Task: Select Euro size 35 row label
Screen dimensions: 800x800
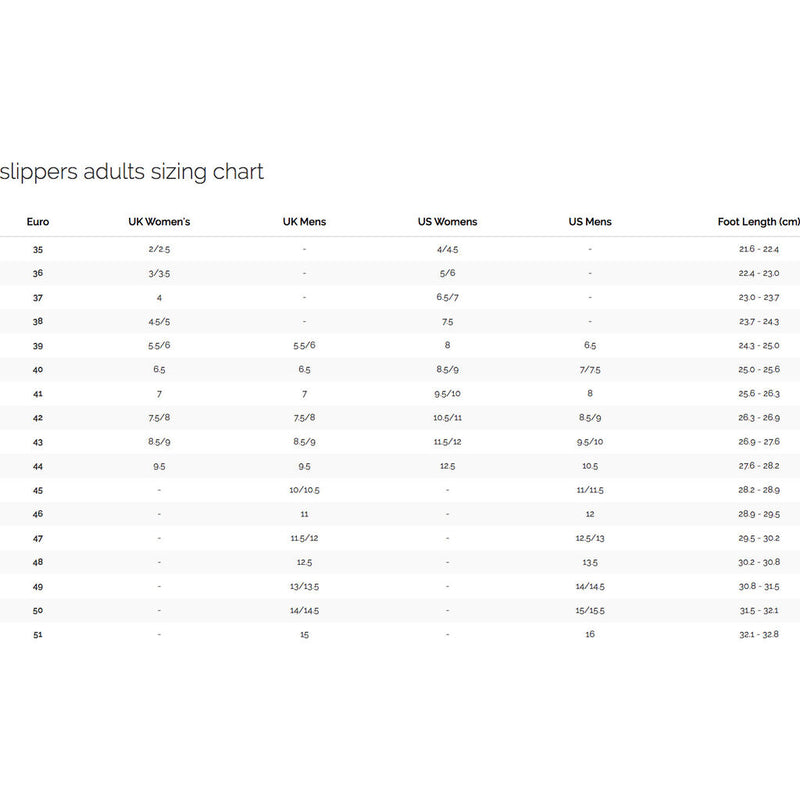Action: tap(38, 249)
